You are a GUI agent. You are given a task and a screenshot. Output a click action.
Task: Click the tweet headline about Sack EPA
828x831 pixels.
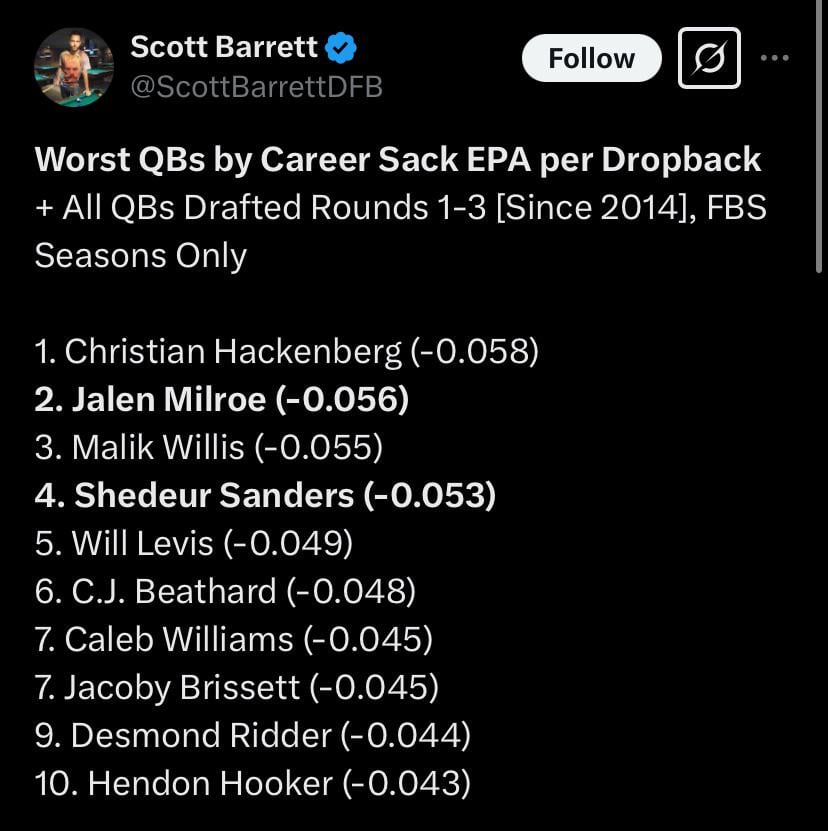[x=397, y=159]
